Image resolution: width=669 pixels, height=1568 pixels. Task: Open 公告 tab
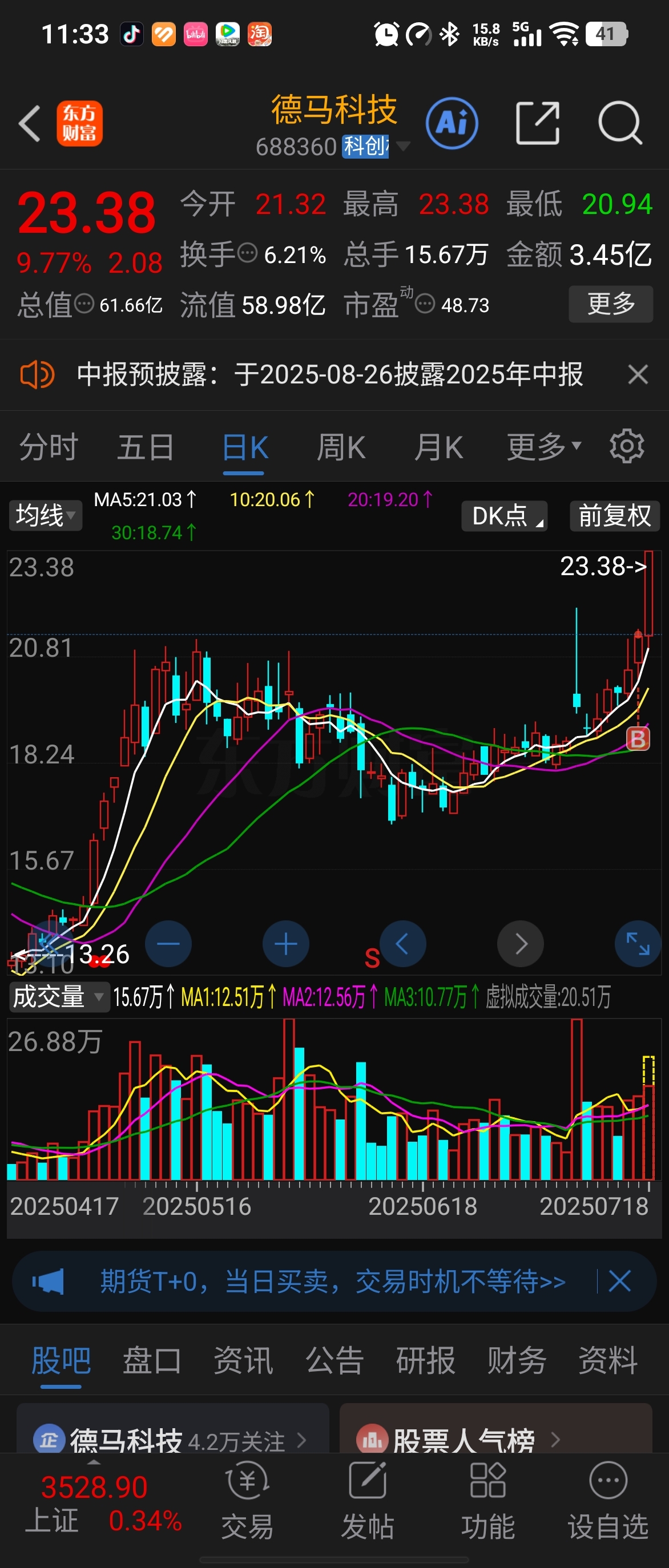tap(335, 1360)
